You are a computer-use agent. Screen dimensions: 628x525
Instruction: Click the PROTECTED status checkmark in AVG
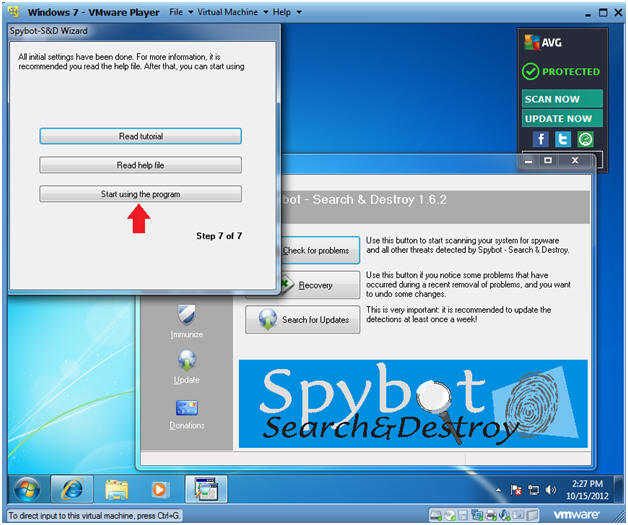(x=530, y=72)
